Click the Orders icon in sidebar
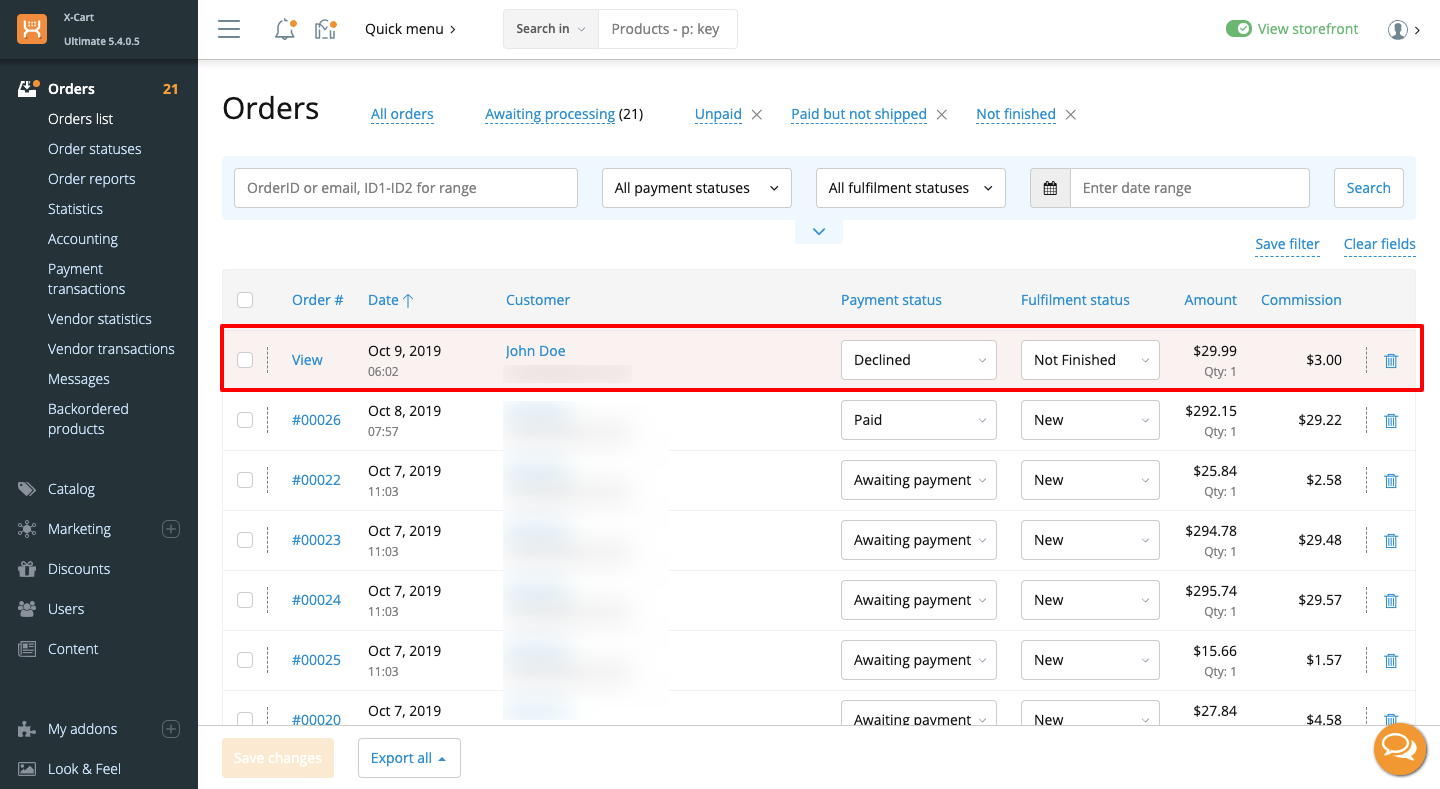The width and height of the screenshot is (1440, 789). pos(28,88)
